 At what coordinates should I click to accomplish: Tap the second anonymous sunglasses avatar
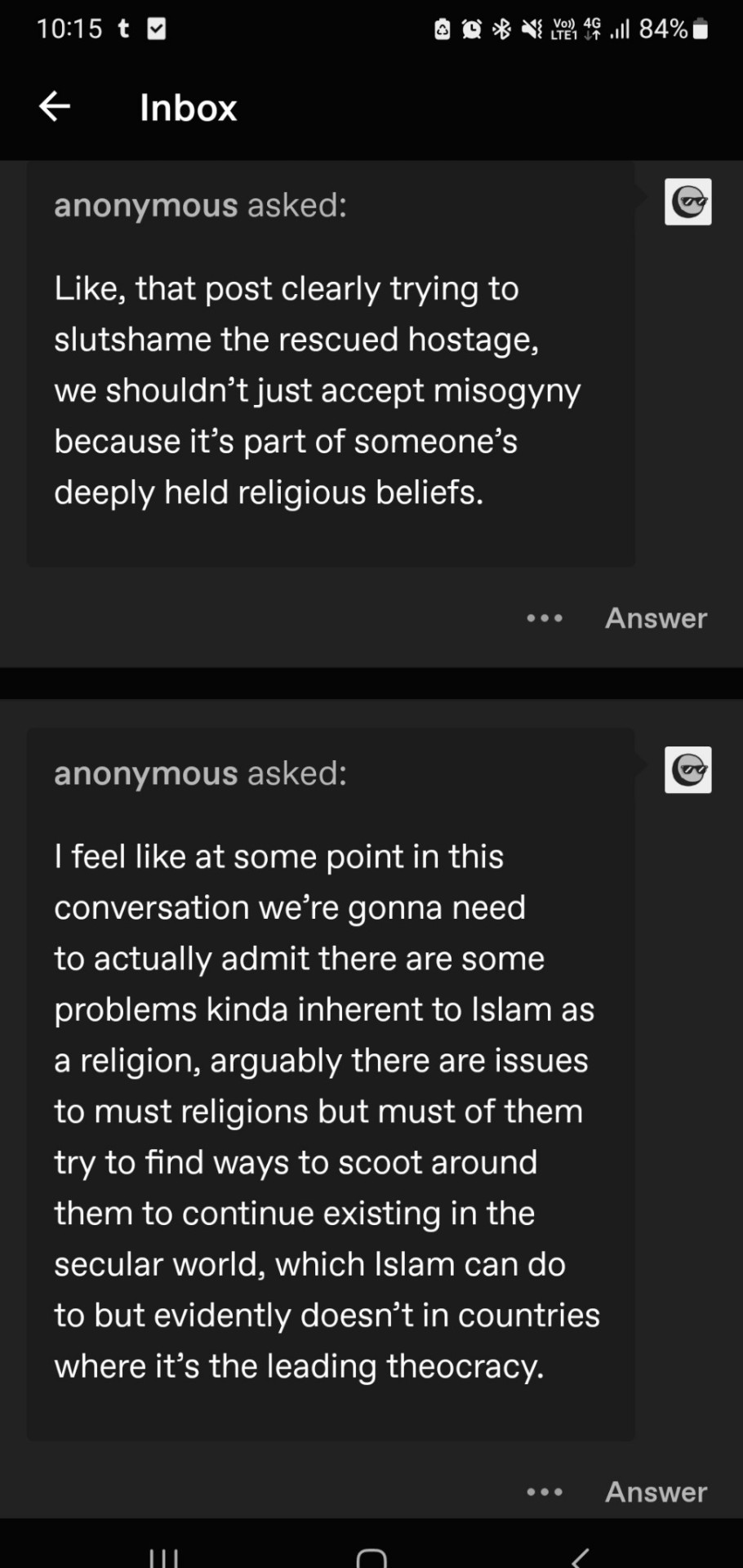(x=688, y=770)
